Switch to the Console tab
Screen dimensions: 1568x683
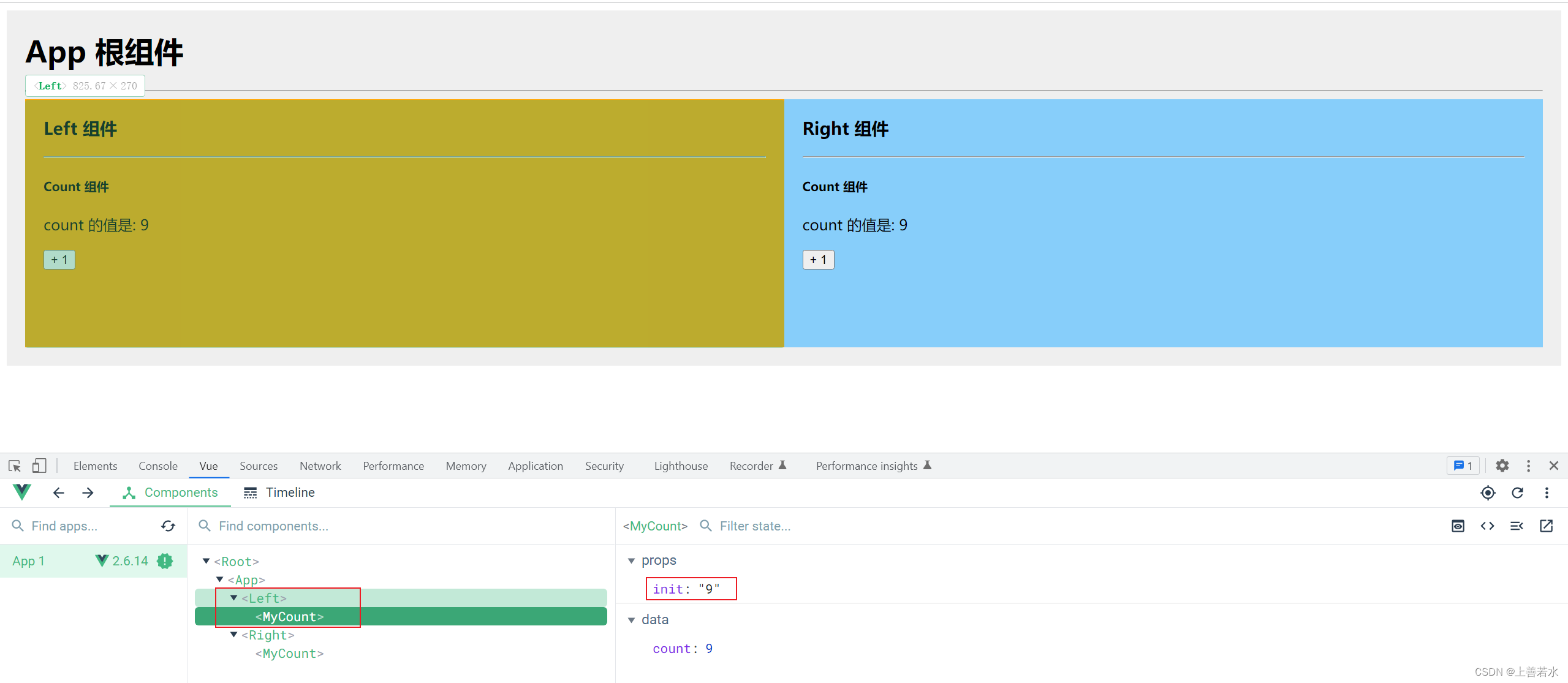coord(158,466)
